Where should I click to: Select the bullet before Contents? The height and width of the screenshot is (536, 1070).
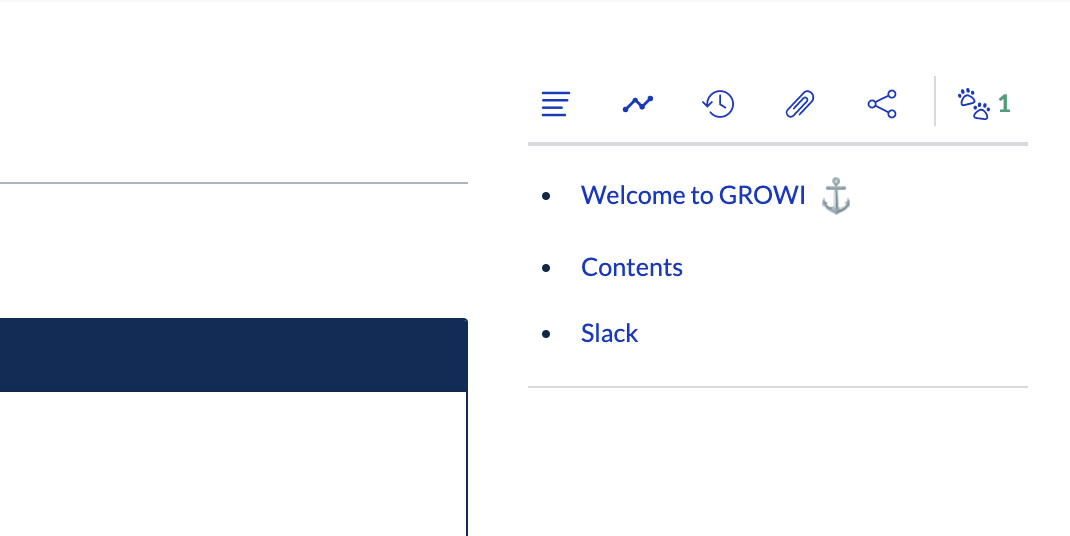click(x=545, y=269)
